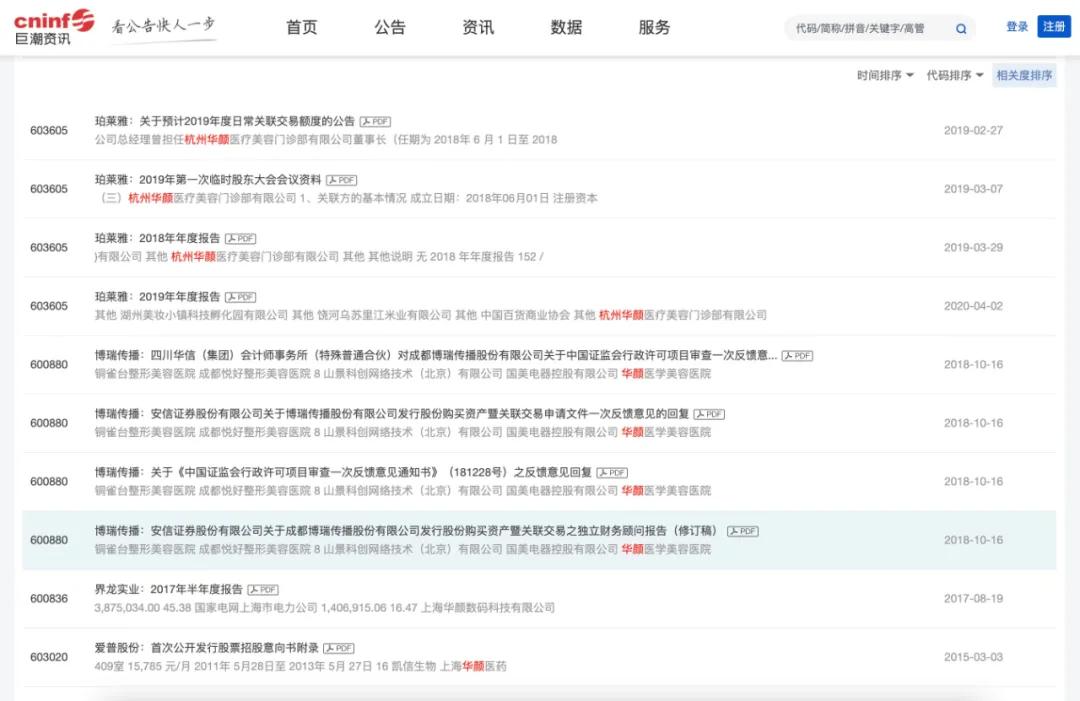Viewport: 1080px width, 701px height.
Task: Open the 珀莱雅 日常关联交易额度公告 title link
Action: pyautogui.click(x=228, y=120)
